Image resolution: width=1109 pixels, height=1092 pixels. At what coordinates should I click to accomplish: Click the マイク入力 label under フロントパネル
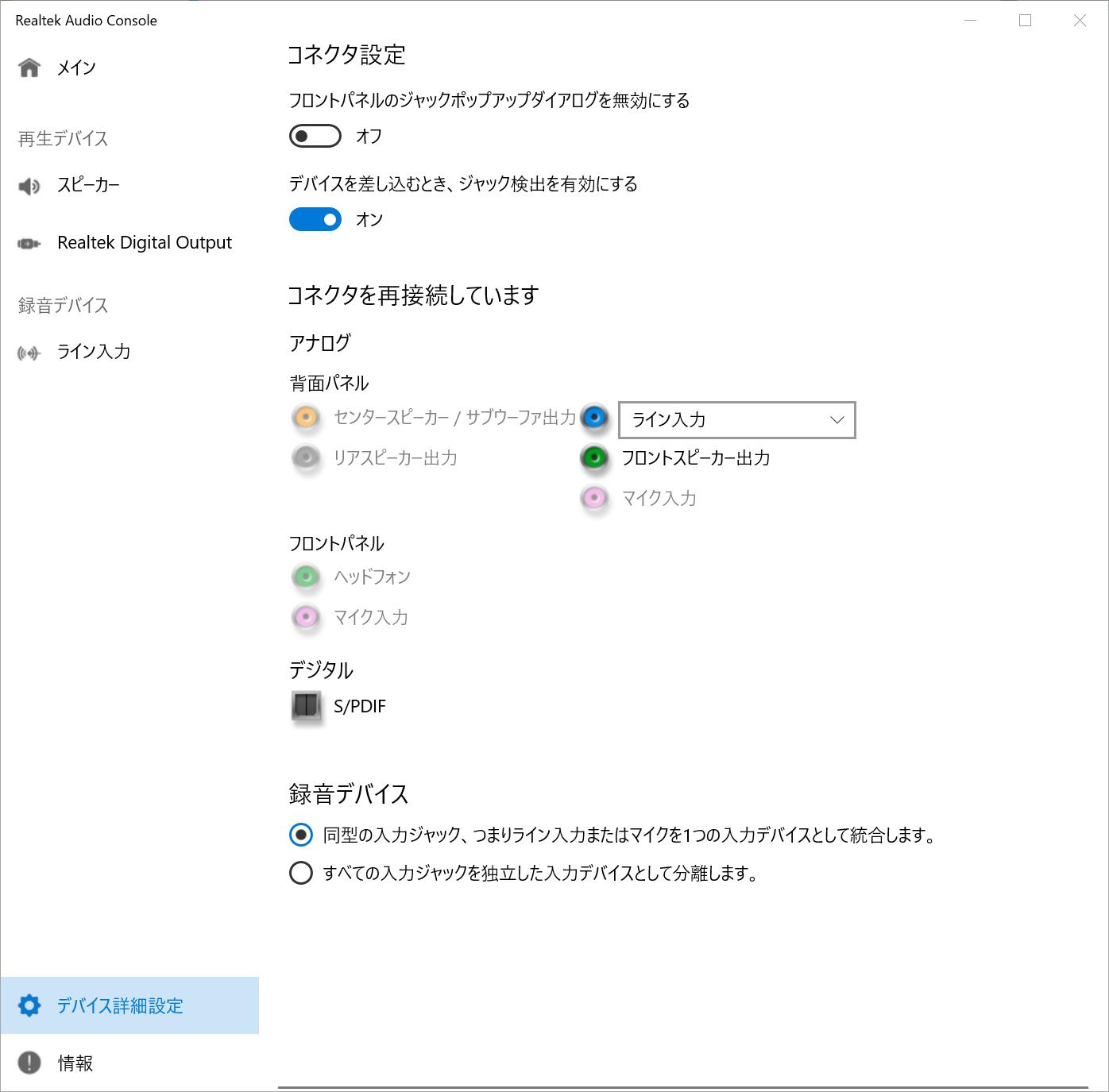[371, 617]
